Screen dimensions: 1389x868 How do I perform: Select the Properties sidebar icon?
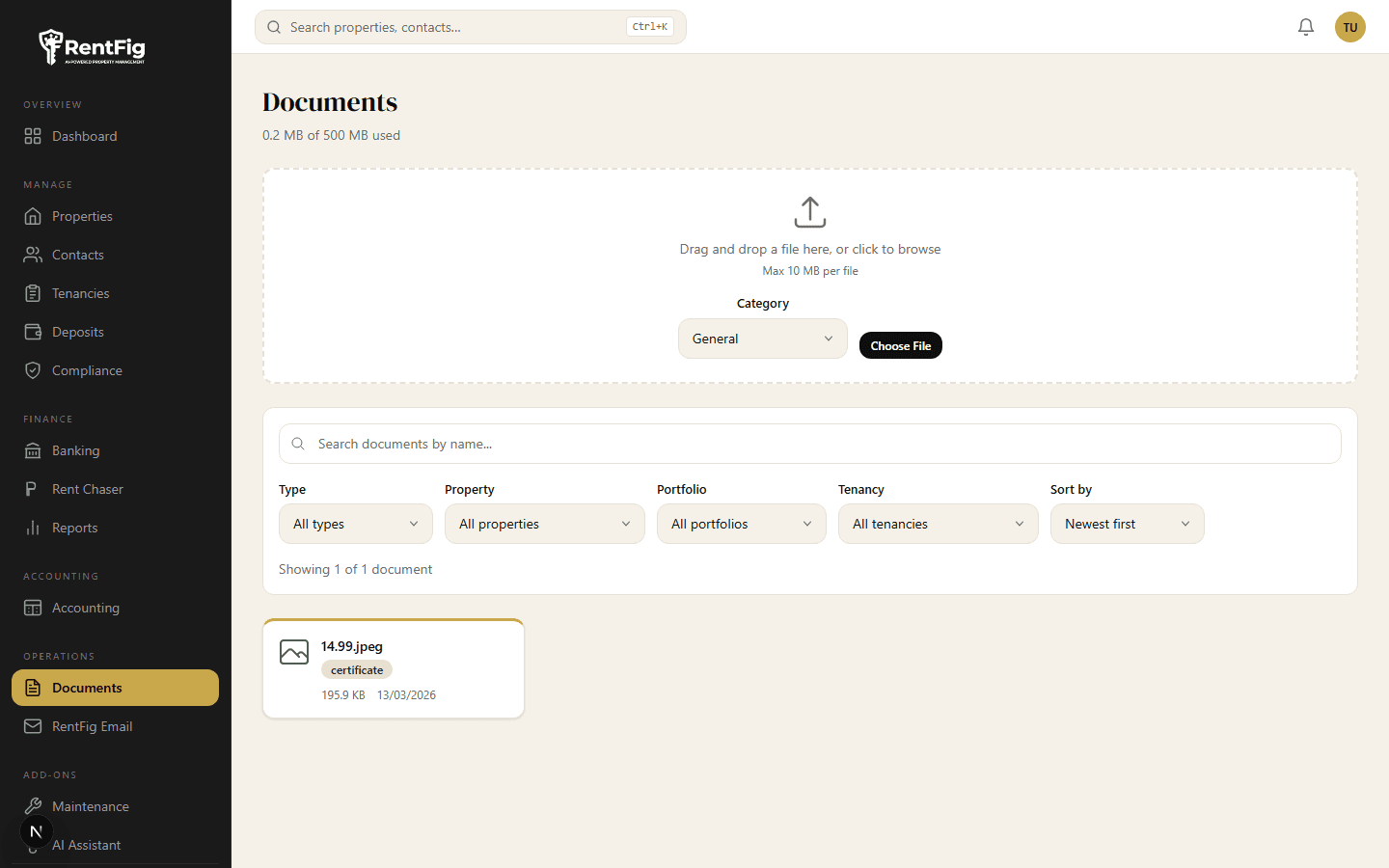click(34, 216)
